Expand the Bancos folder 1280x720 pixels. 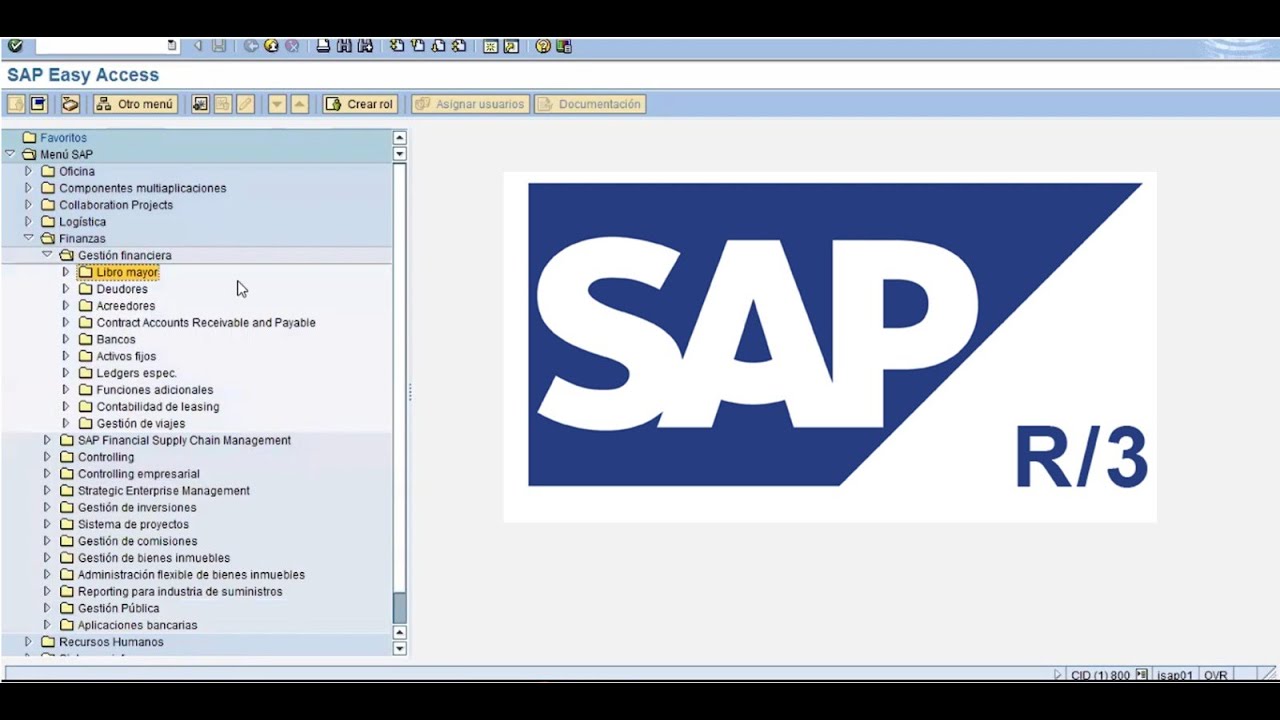(66, 339)
